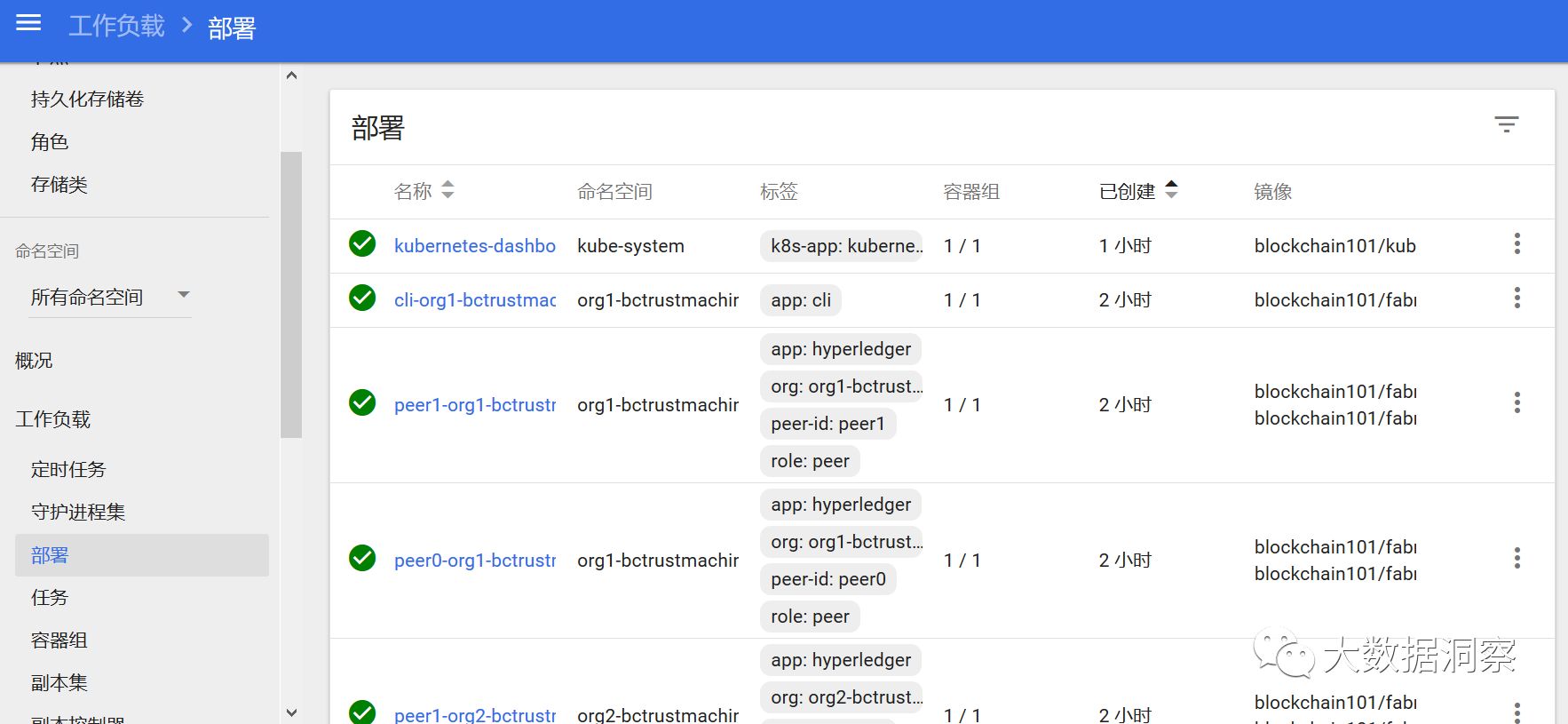Select 任务 in the sidebar
Screen dimensions: 1568x724
[50, 598]
